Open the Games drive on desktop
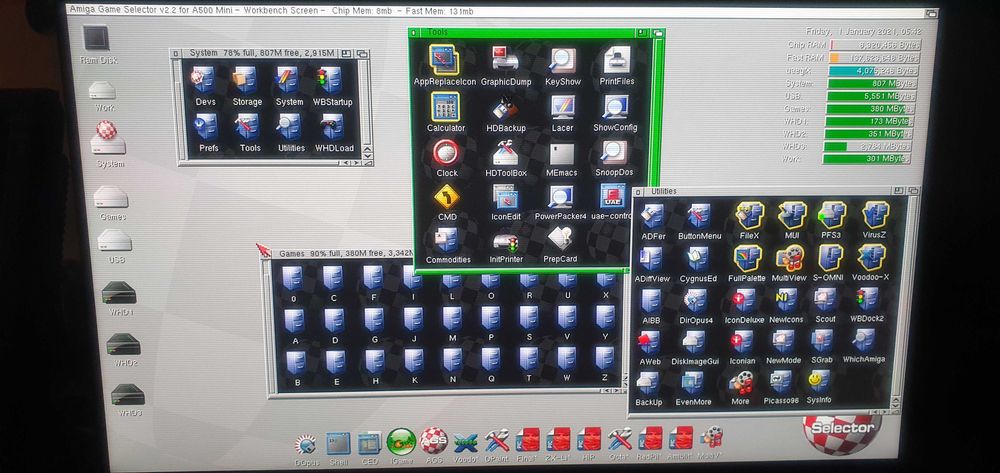 click(x=111, y=197)
